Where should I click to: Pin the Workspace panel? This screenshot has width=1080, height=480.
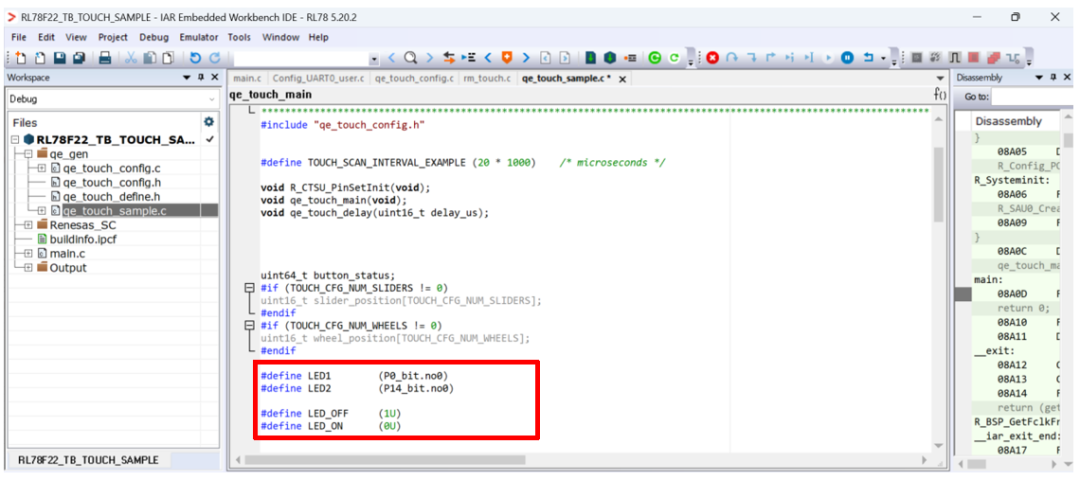point(201,78)
